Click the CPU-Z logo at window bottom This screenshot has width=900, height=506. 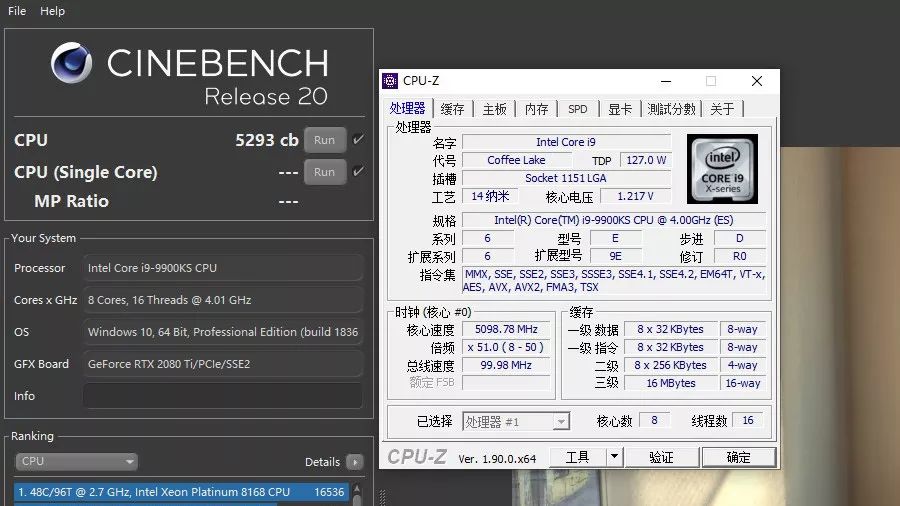click(417, 457)
